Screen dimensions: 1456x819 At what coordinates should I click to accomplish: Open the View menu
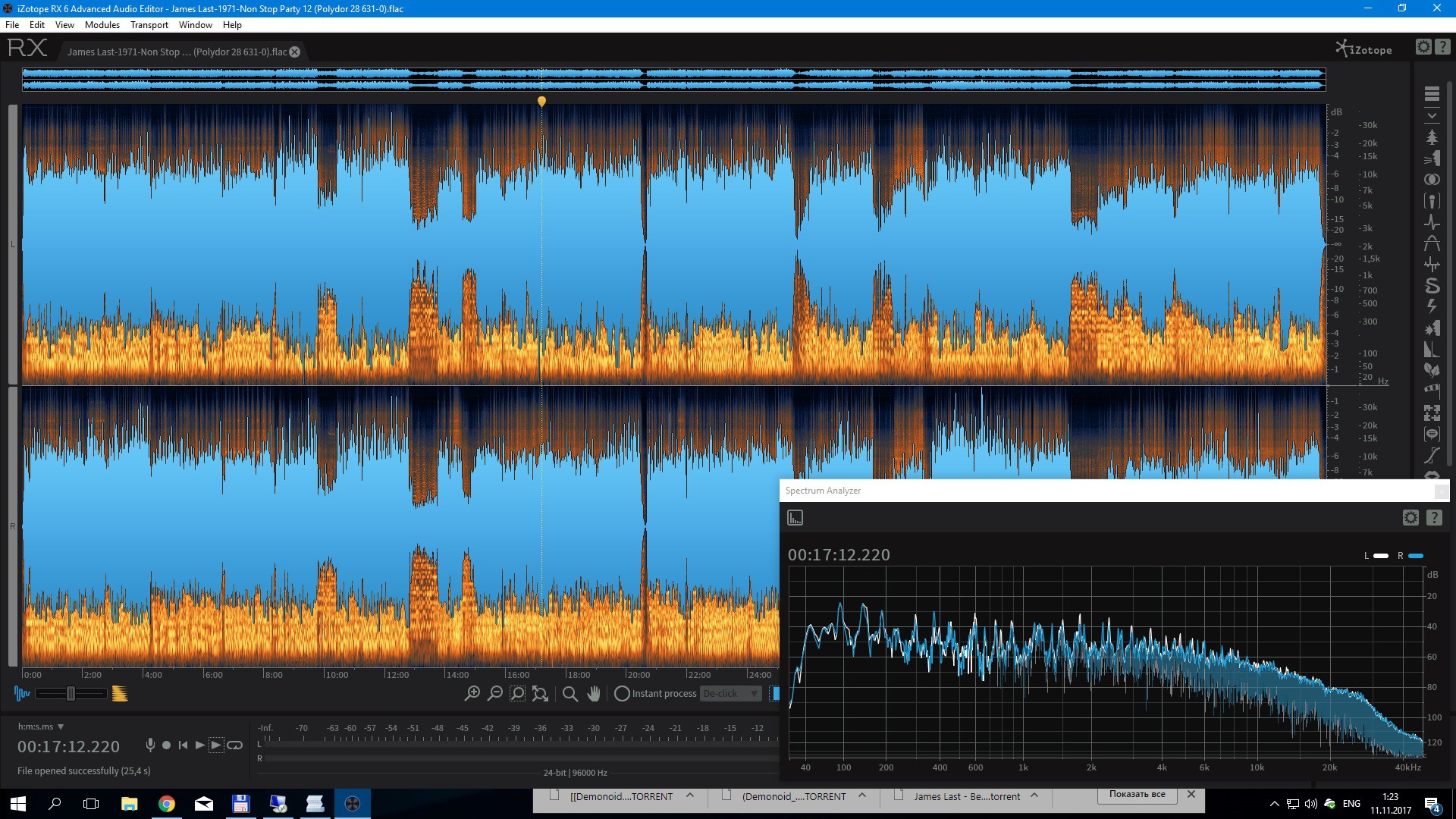click(x=64, y=25)
